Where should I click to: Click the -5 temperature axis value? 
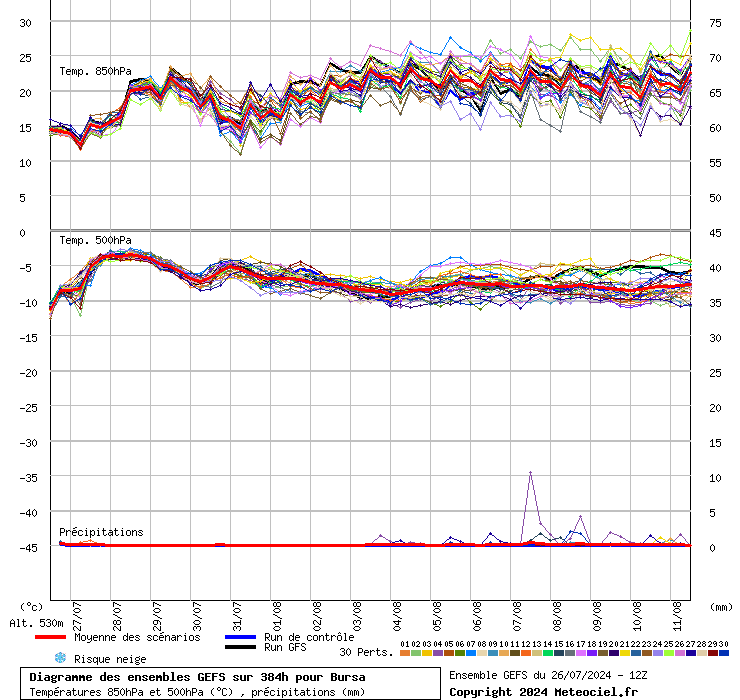[25, 268]
